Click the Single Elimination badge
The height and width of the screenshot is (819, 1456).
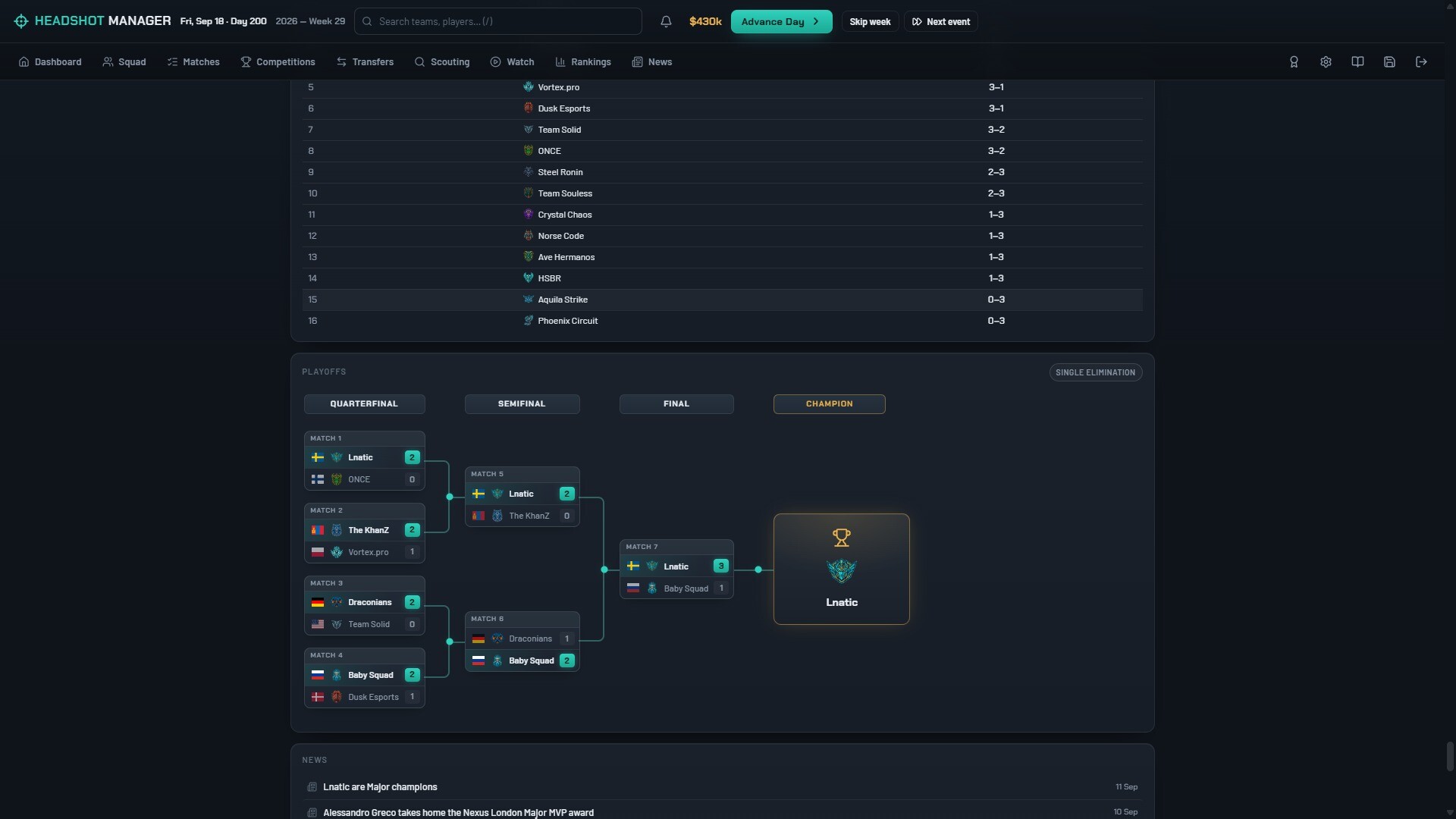1095,372
